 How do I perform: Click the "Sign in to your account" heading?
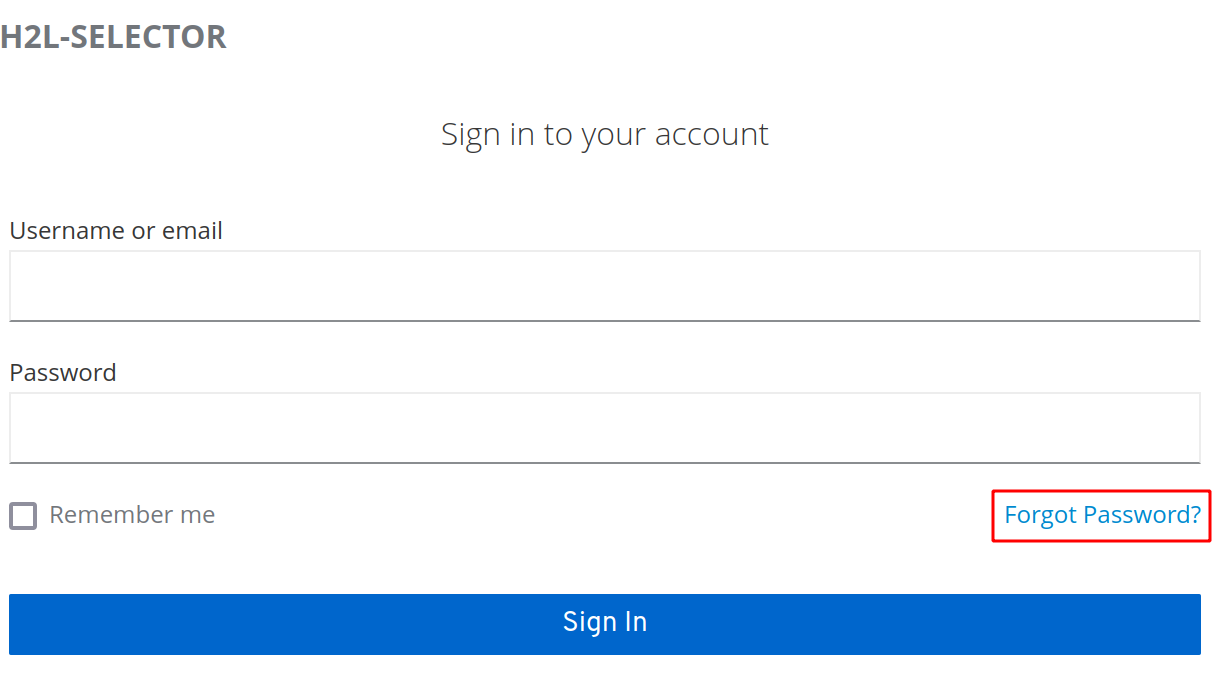coord(604,134)
